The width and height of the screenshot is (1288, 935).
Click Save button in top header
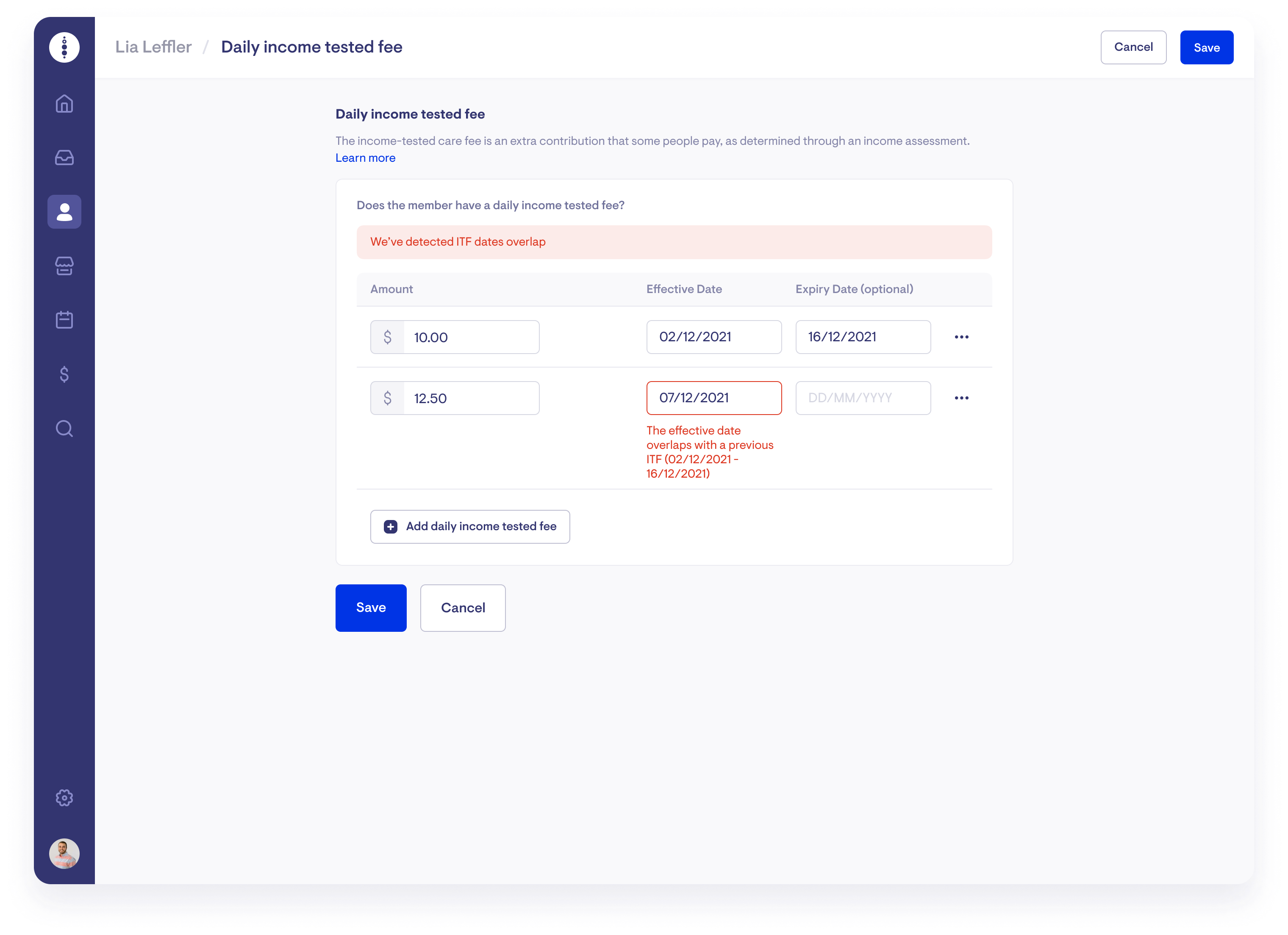pos(1206,47)
